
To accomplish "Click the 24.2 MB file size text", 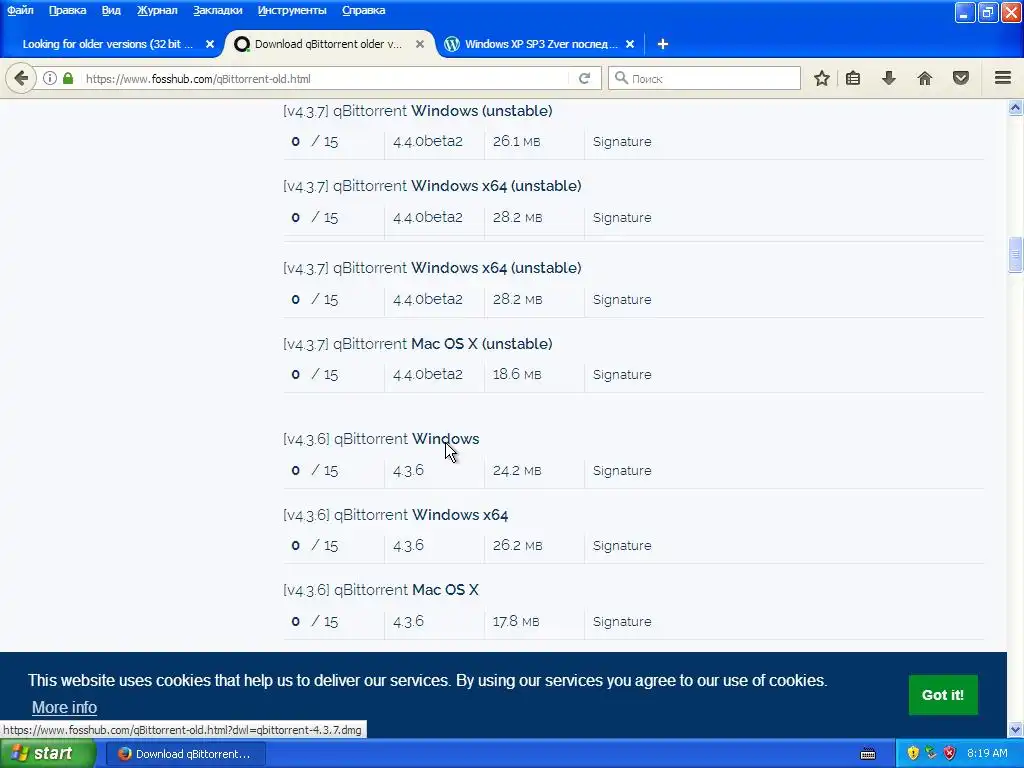I will click(517, 471).
